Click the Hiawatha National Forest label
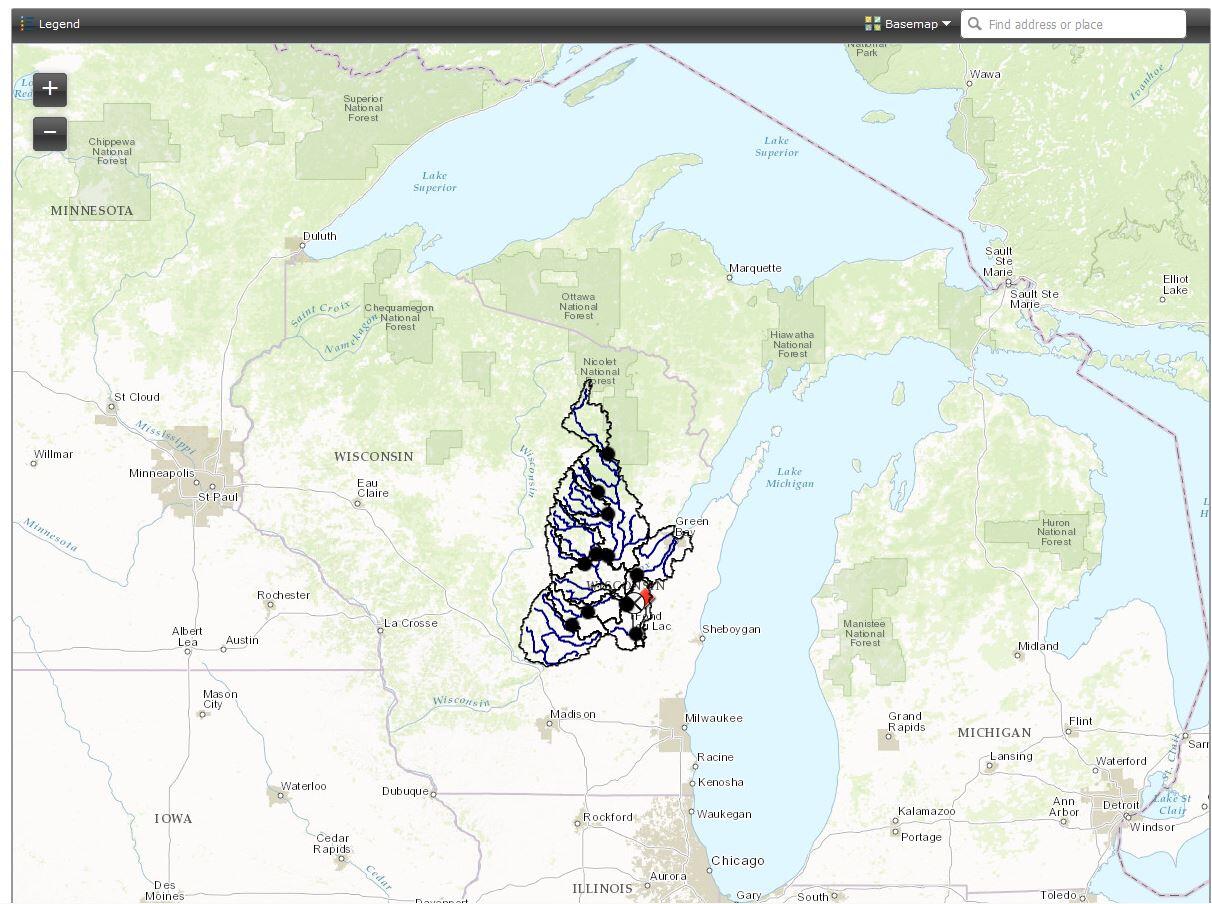 pos(792,344)
